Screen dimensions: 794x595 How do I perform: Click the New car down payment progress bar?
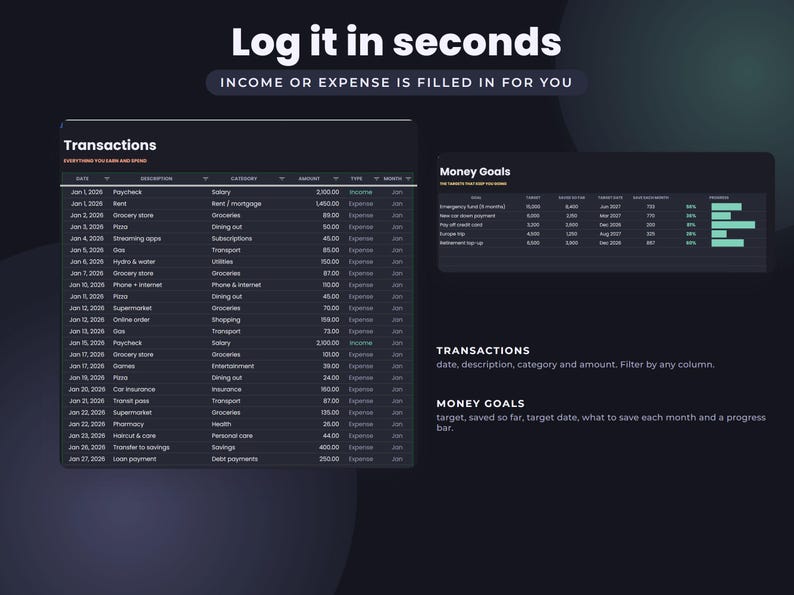pyautogui.click(x=721, y=216)
